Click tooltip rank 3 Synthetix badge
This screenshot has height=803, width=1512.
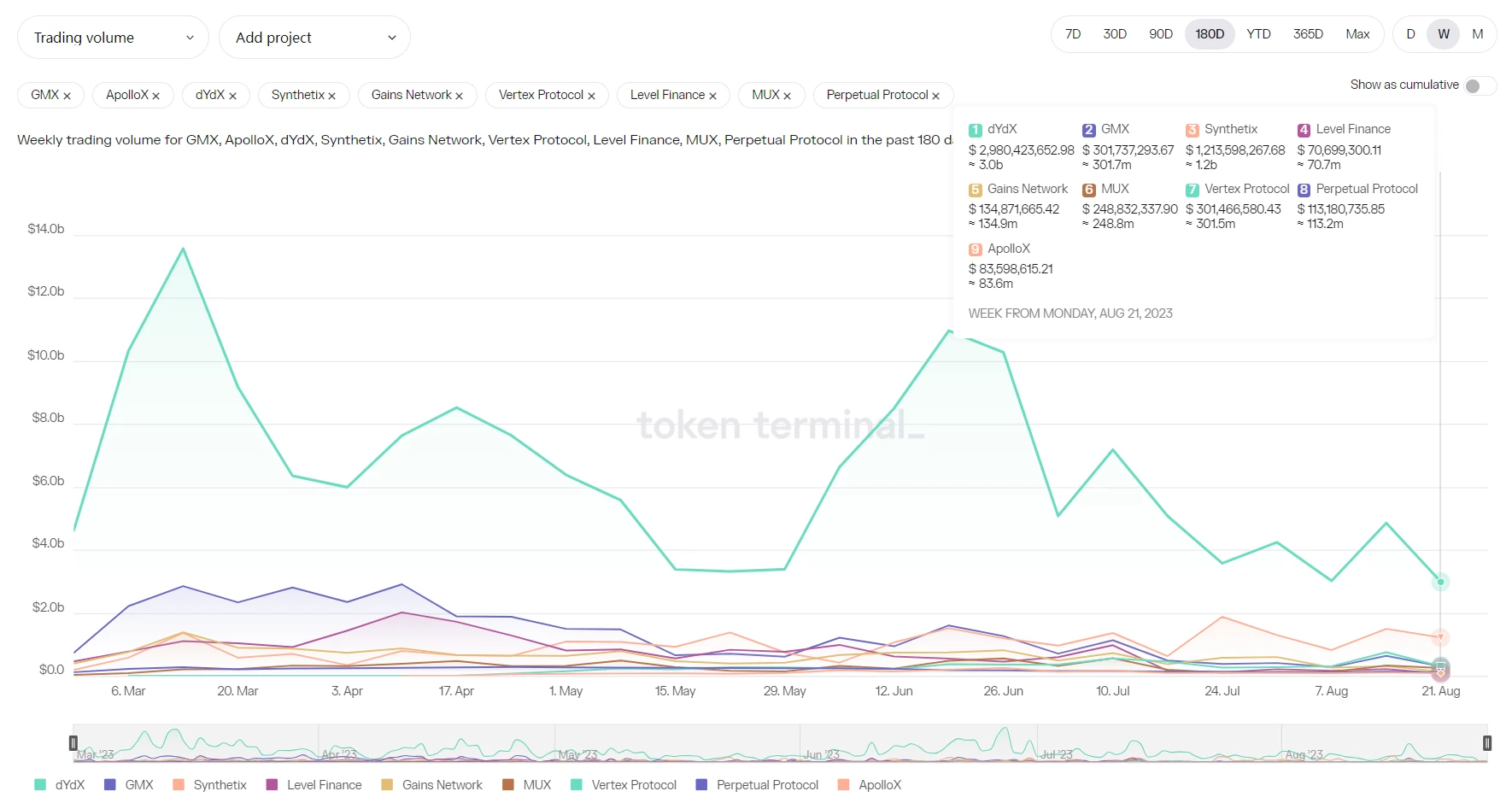1193,130
